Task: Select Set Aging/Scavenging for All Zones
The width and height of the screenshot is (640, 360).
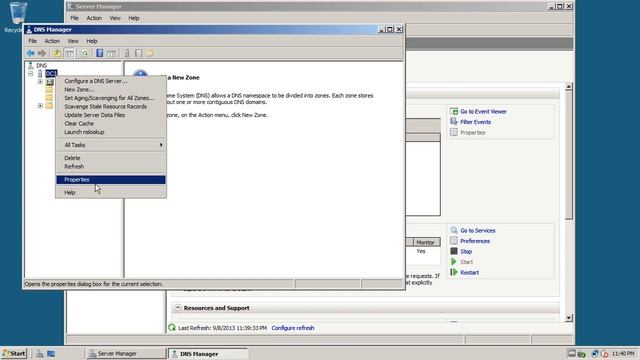Action: coord(111,98)
